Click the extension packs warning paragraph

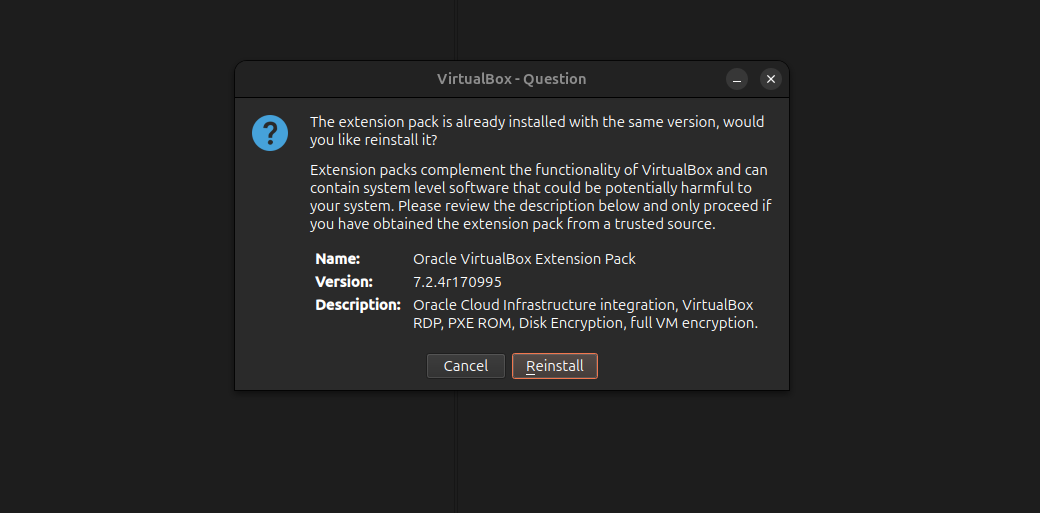coord(540,197)
